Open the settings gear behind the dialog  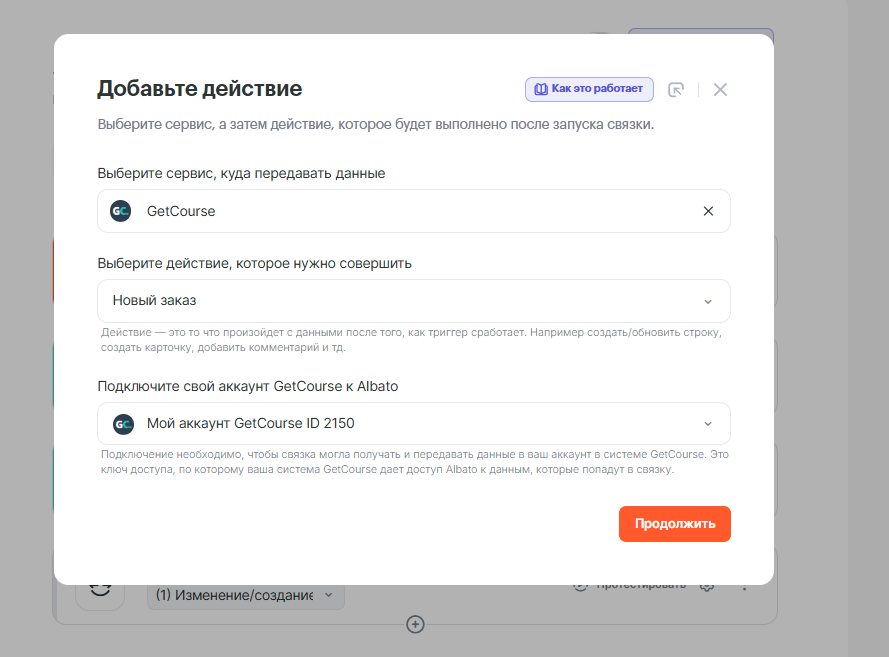click(x=707, y=585)
